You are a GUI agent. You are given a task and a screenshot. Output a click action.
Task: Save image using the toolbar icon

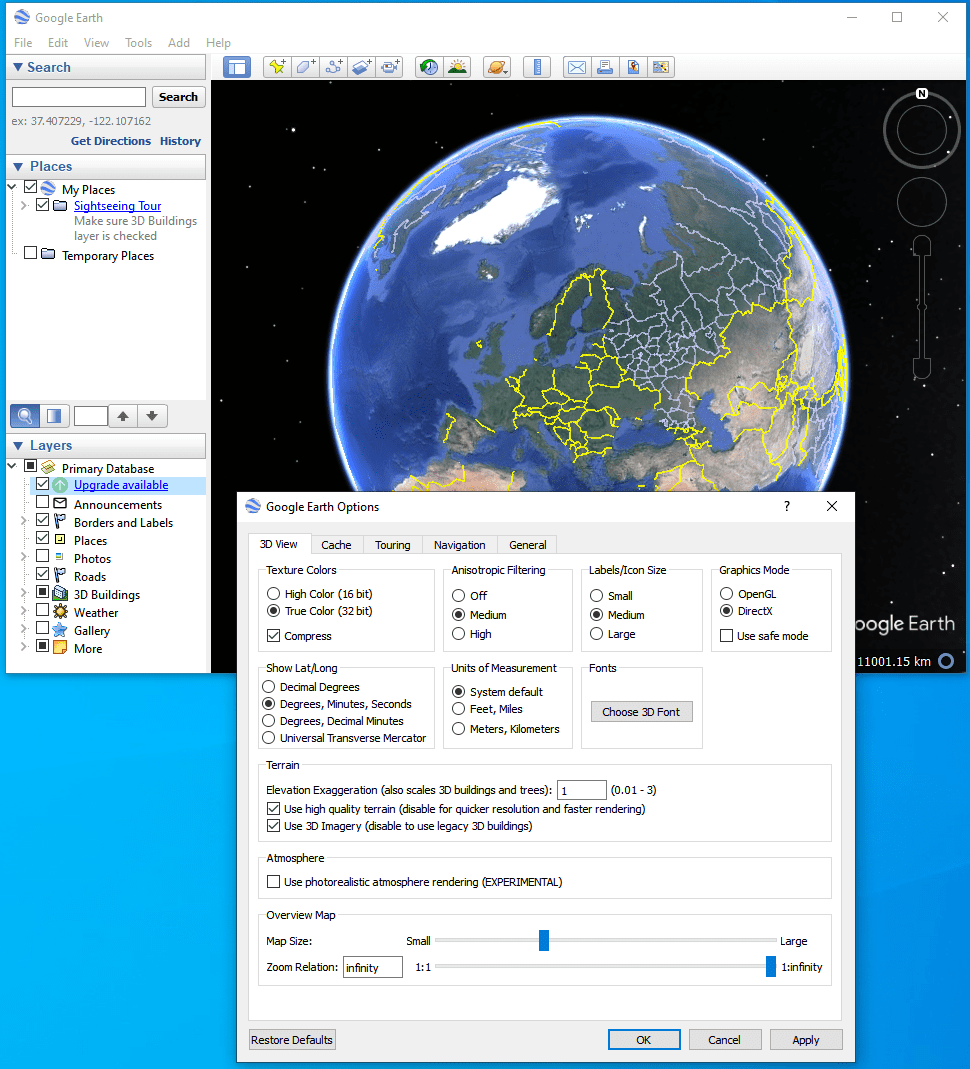[x=633, y=67]
